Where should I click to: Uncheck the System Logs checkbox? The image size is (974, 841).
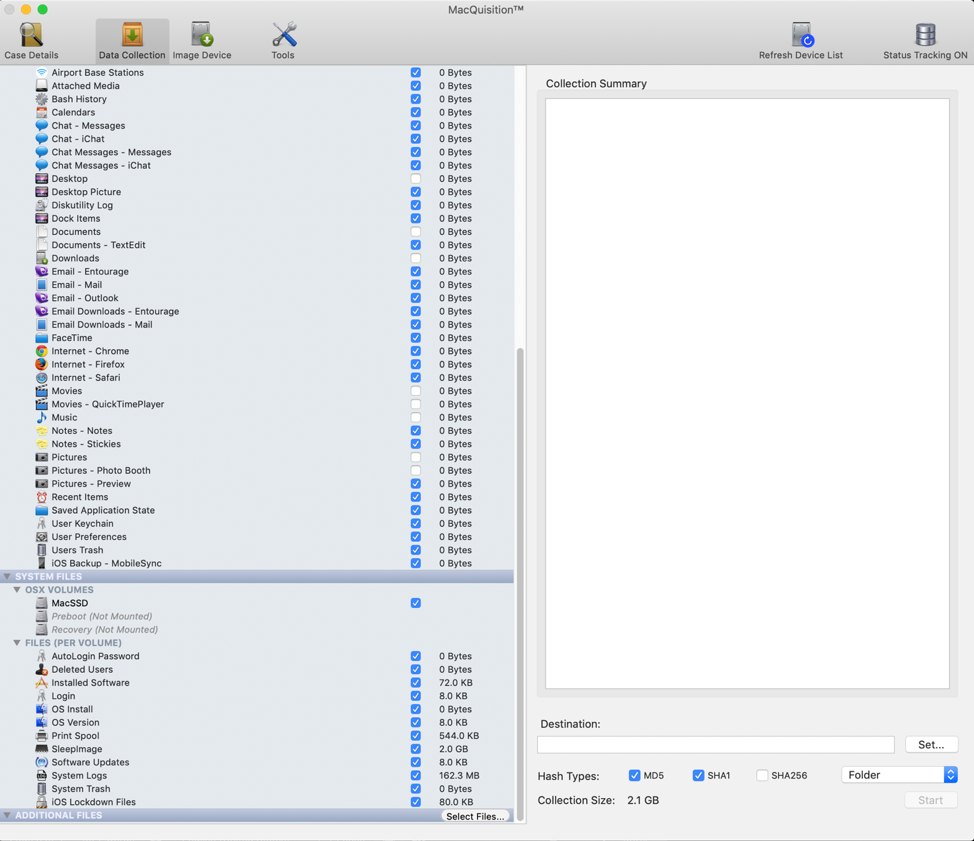pyautogui.click(x=416, y=776)
